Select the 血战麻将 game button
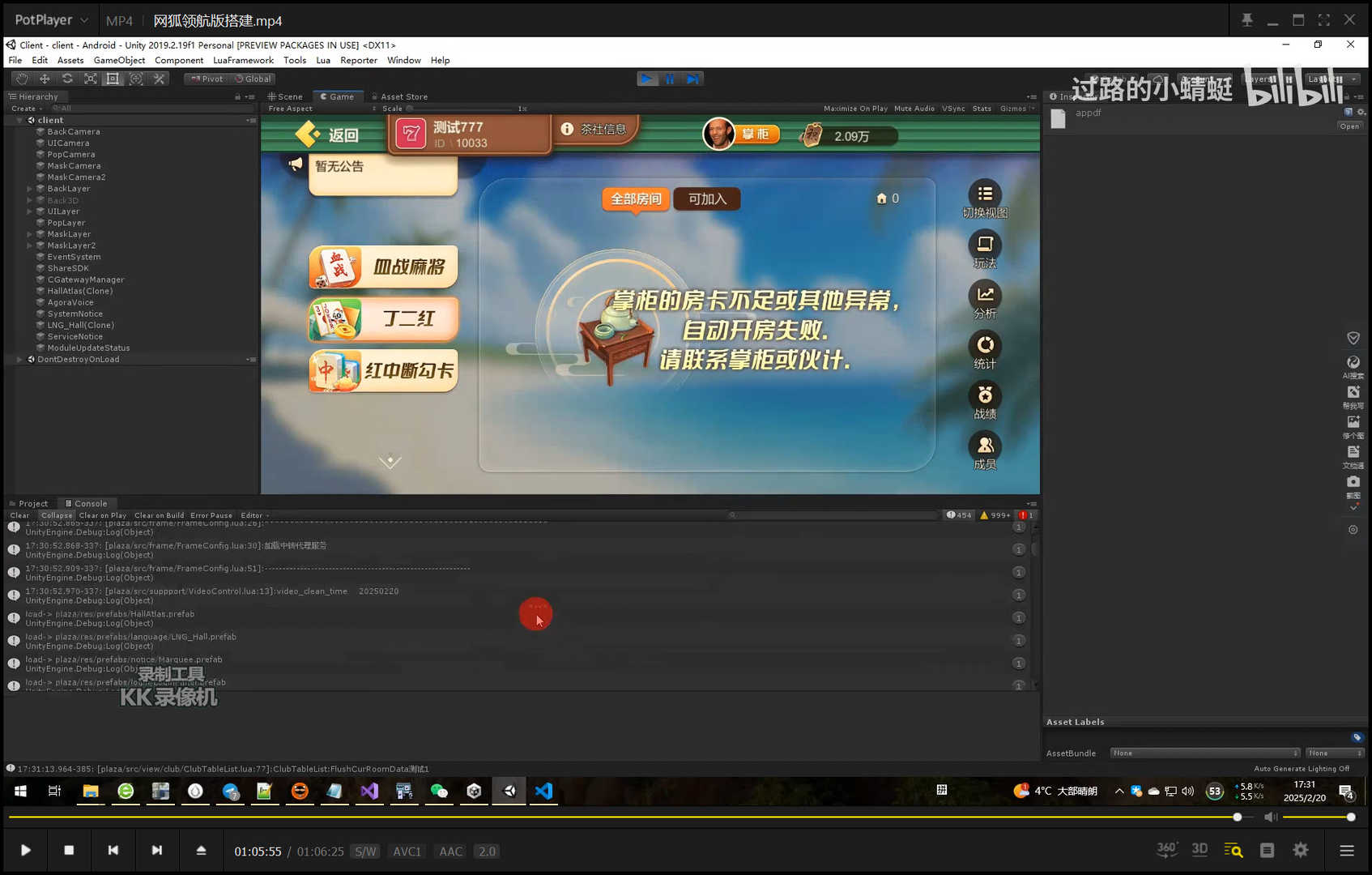The image size is (1372, 875). pyautogui.click(x=383, y=267)
